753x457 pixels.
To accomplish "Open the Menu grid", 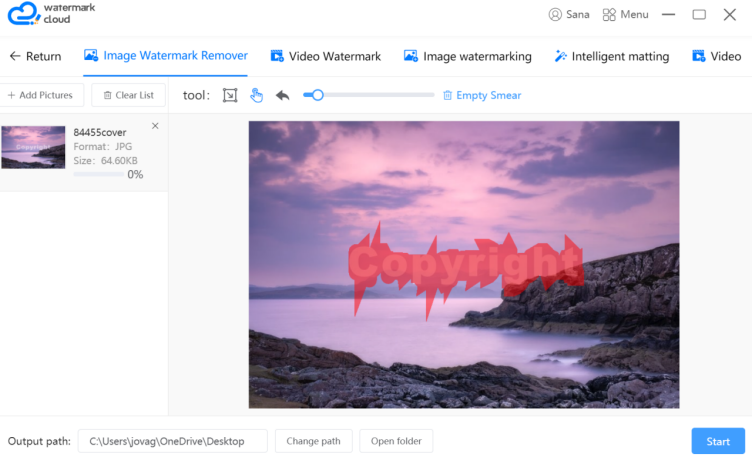I will pos(625,14).
